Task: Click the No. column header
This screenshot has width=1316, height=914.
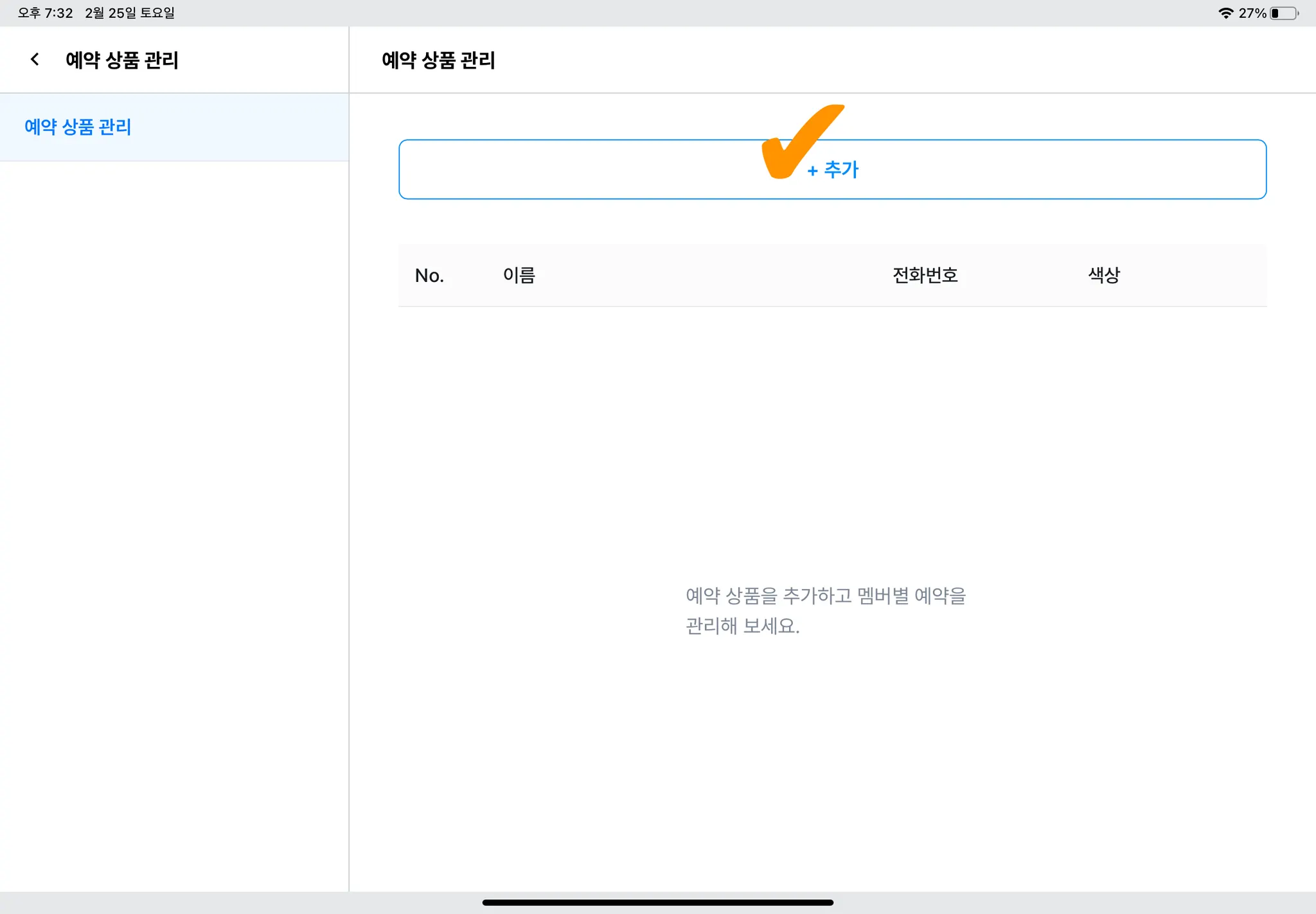Action: 429,276
